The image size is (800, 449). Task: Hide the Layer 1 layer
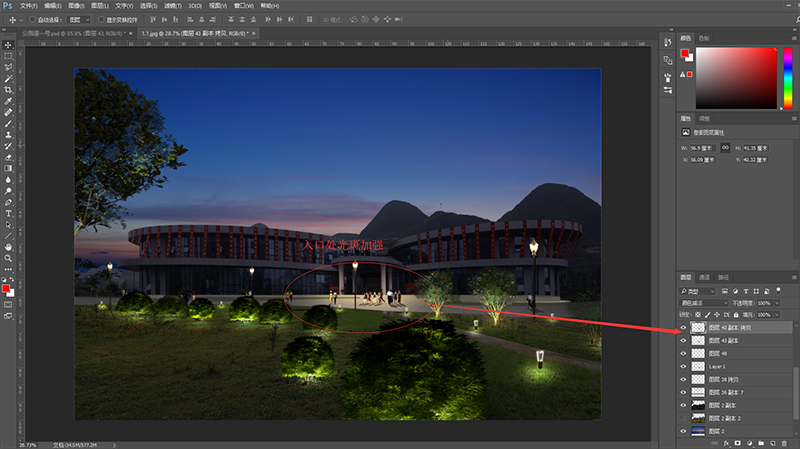point(684,367)
